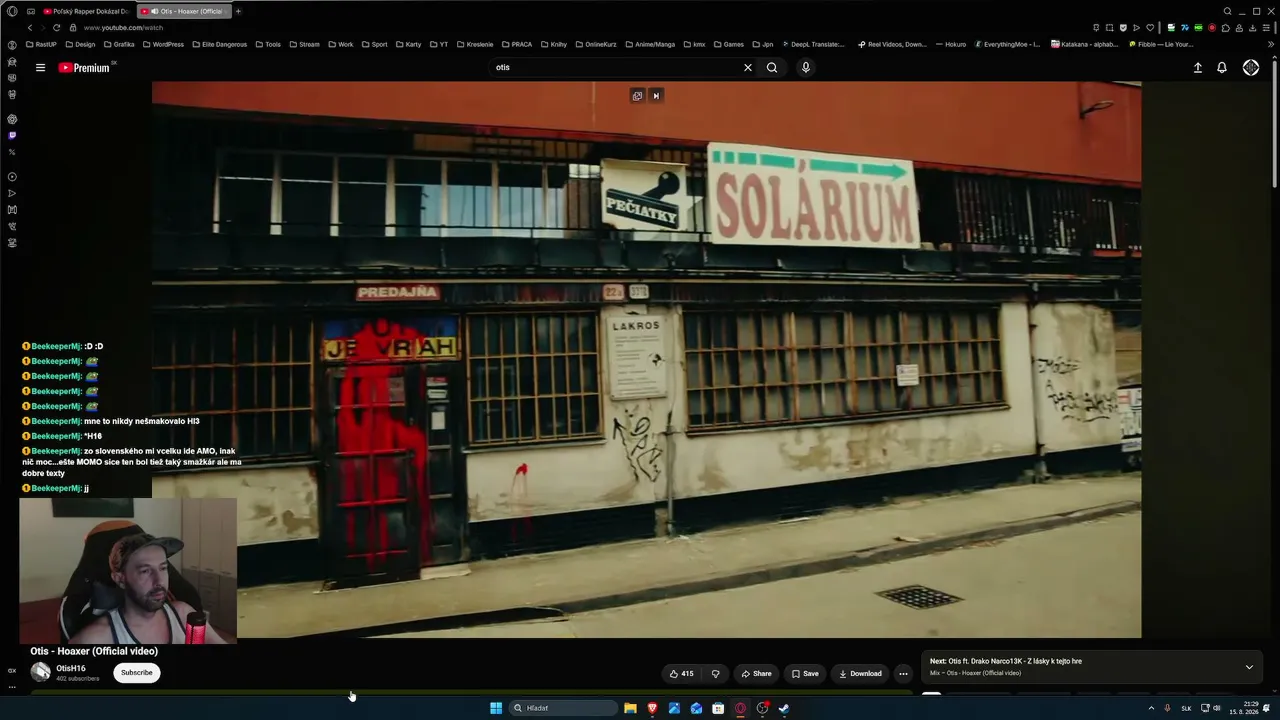Launch Brave browser from the taskbar
Image resolution: width=1280 pixels, height=720 pixels.
[x=652, y=708]
